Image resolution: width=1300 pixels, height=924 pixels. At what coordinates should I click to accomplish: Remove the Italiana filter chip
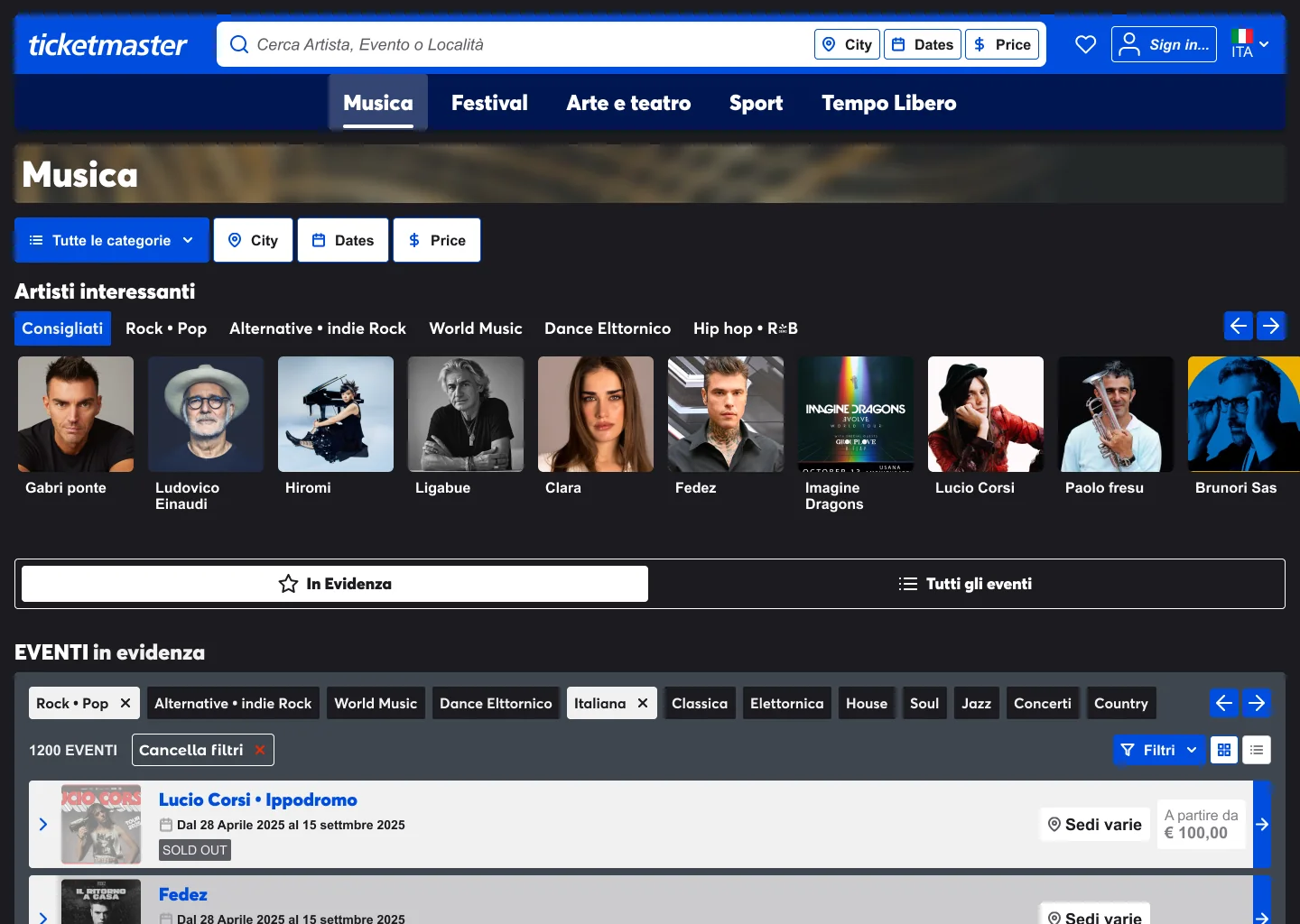coord(643,703)
